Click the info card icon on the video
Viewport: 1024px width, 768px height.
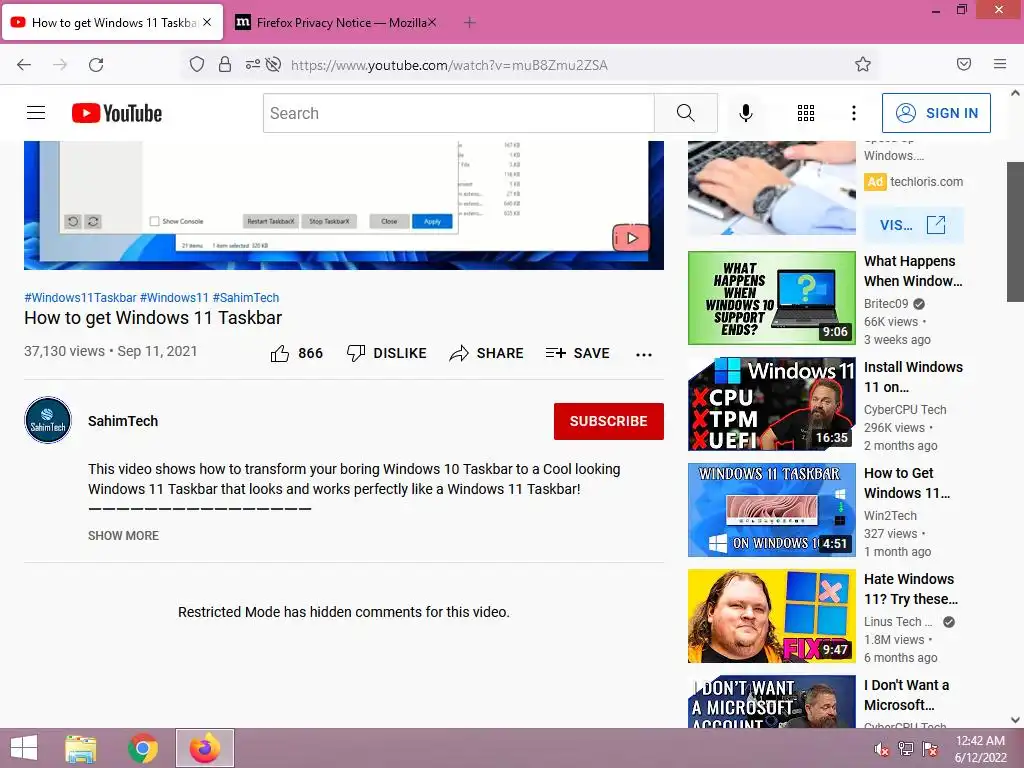[x=631, y=238]
